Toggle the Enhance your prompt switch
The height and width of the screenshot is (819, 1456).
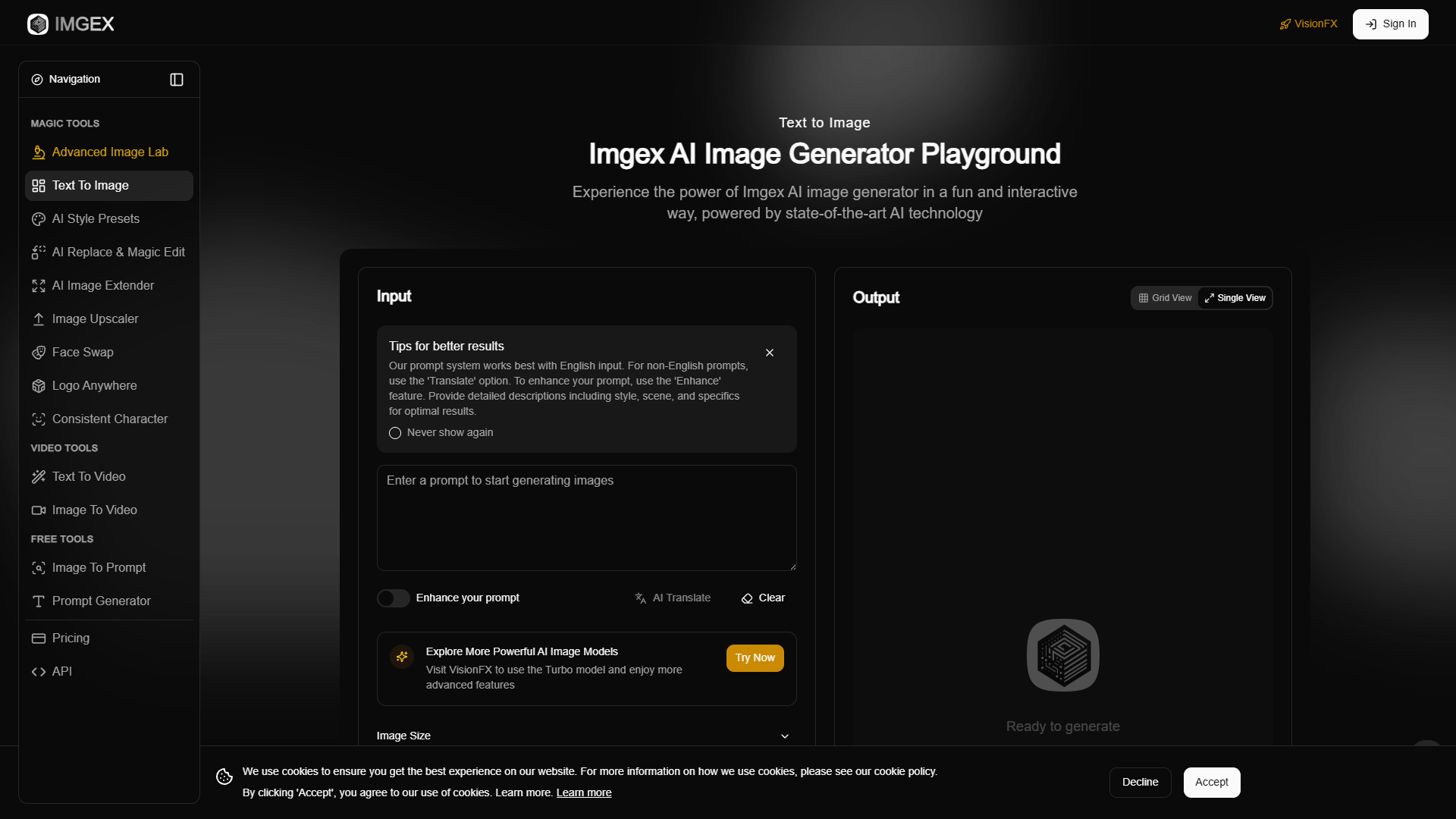394,598
